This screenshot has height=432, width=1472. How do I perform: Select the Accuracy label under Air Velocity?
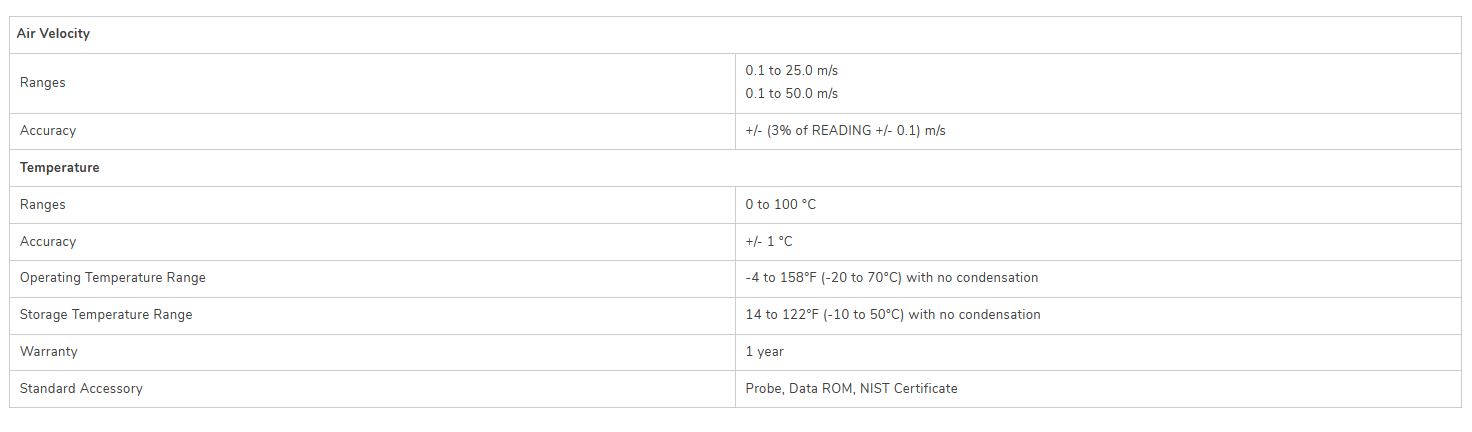[x=47, y=131]
